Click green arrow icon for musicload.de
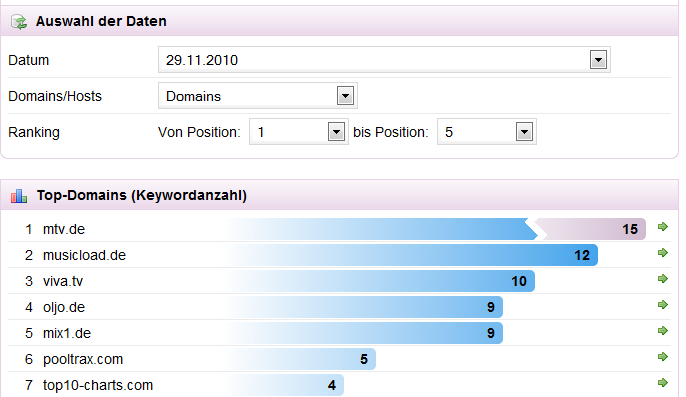Screen dimensions: 686x397 pyautogui.click(x=663, y=253)
